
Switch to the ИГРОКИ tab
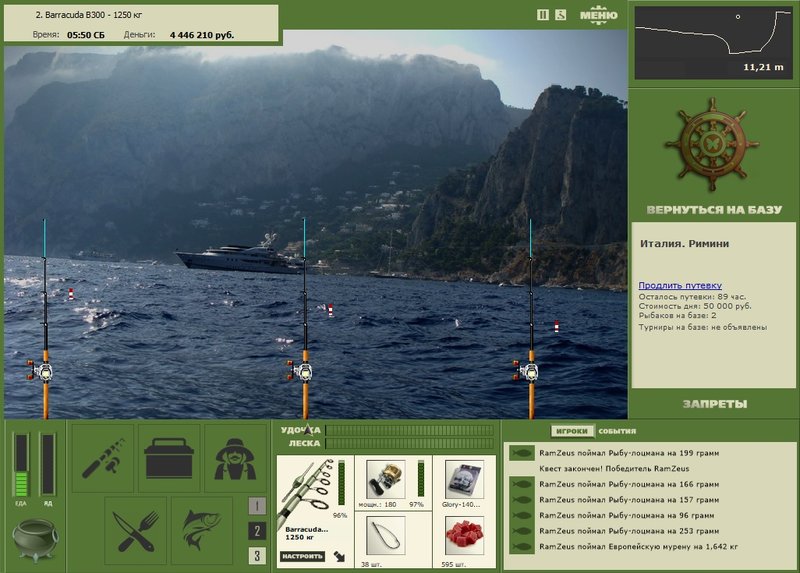pos(572,431)
